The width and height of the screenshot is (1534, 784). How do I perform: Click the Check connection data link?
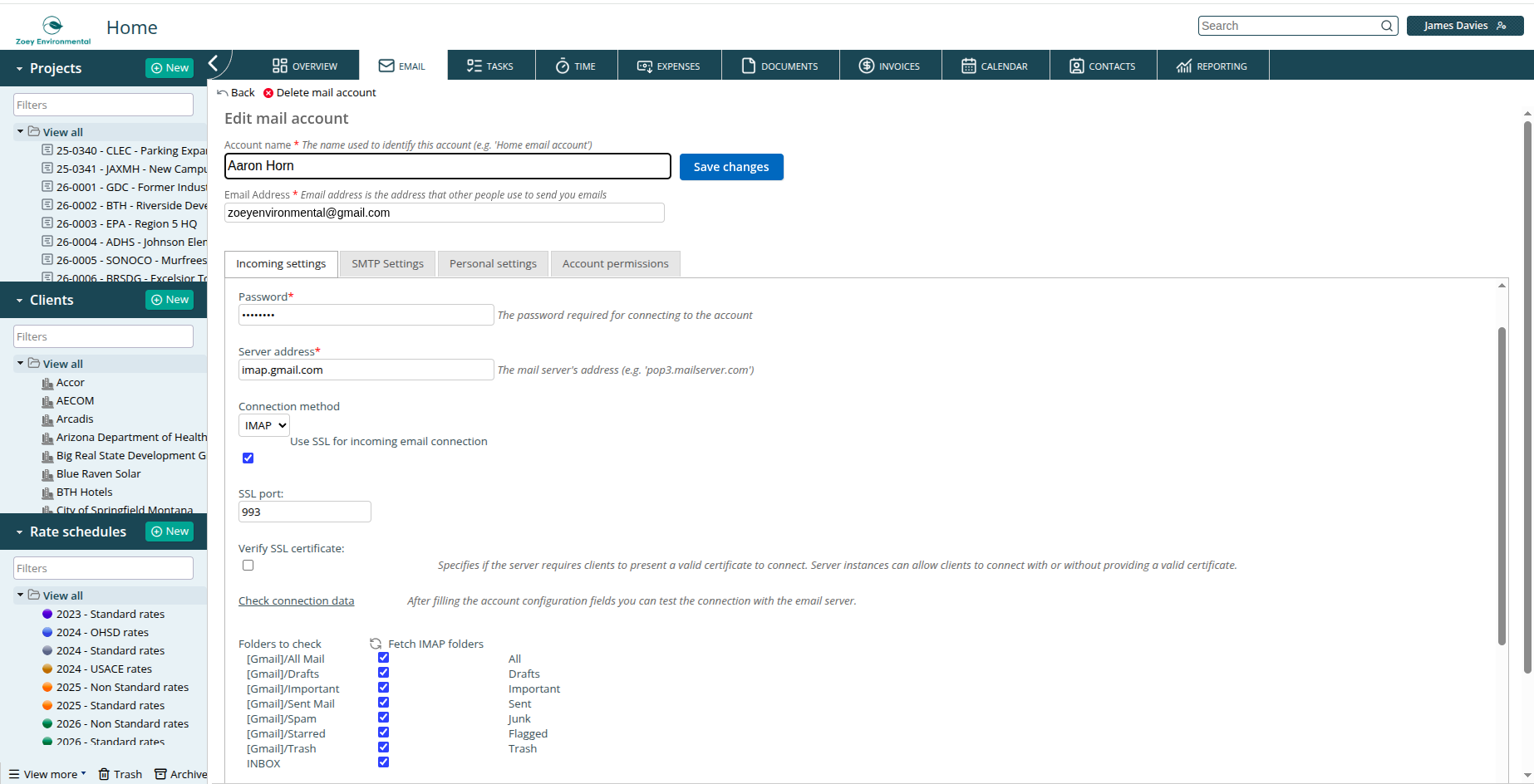click(296, 600)
